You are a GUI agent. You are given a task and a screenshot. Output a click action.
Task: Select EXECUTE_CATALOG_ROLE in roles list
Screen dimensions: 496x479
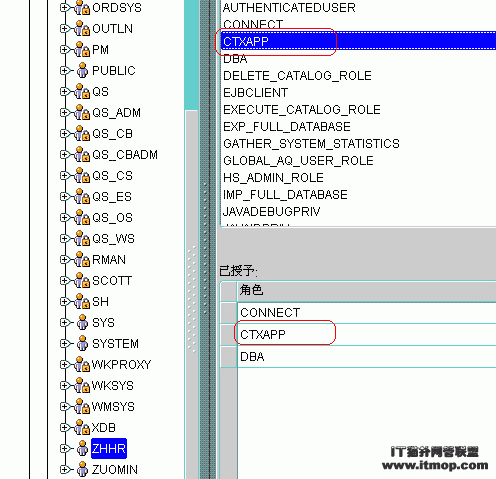tap(302, 110)
